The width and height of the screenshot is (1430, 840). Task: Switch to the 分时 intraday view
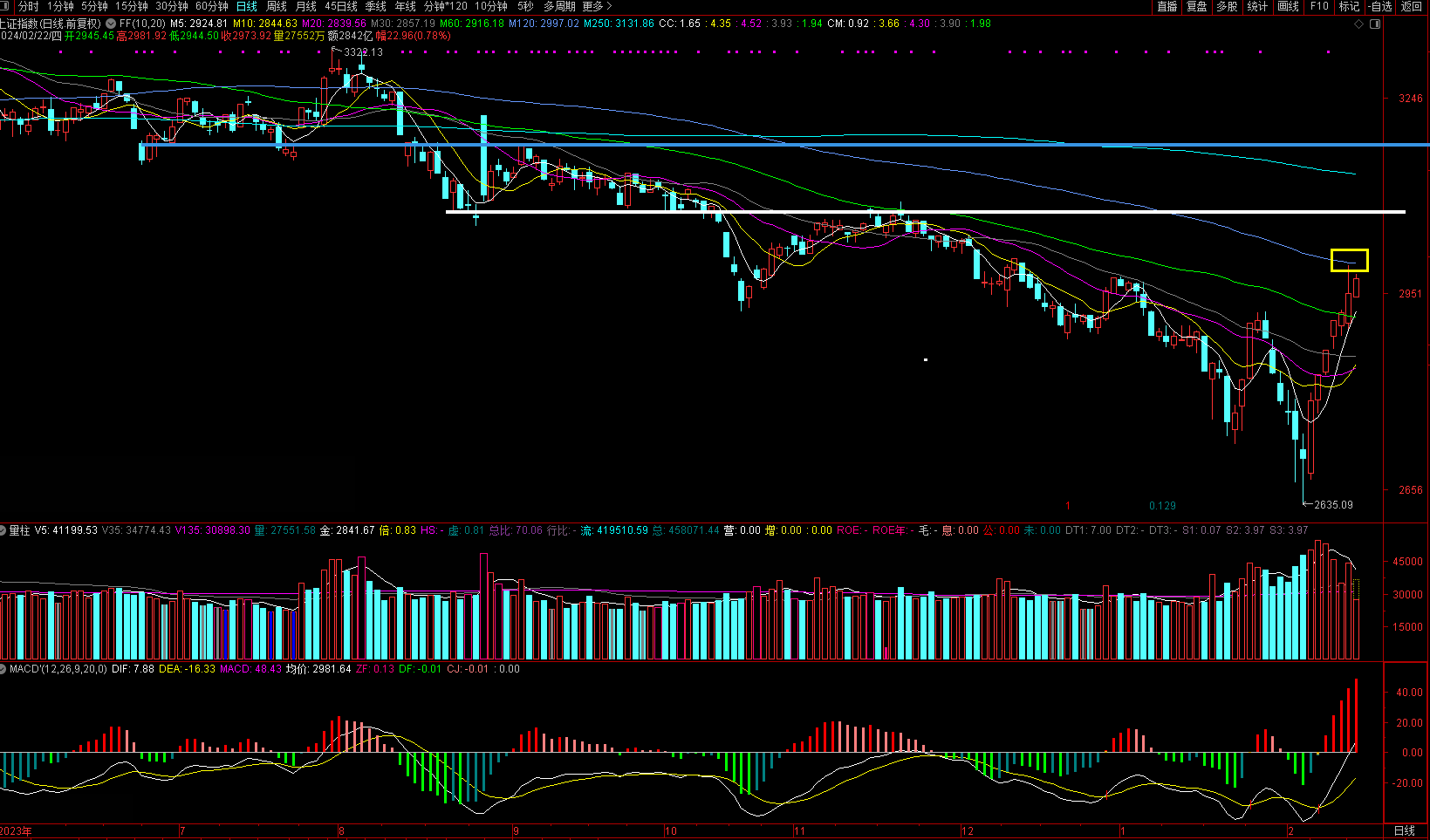tap(29, 7)
